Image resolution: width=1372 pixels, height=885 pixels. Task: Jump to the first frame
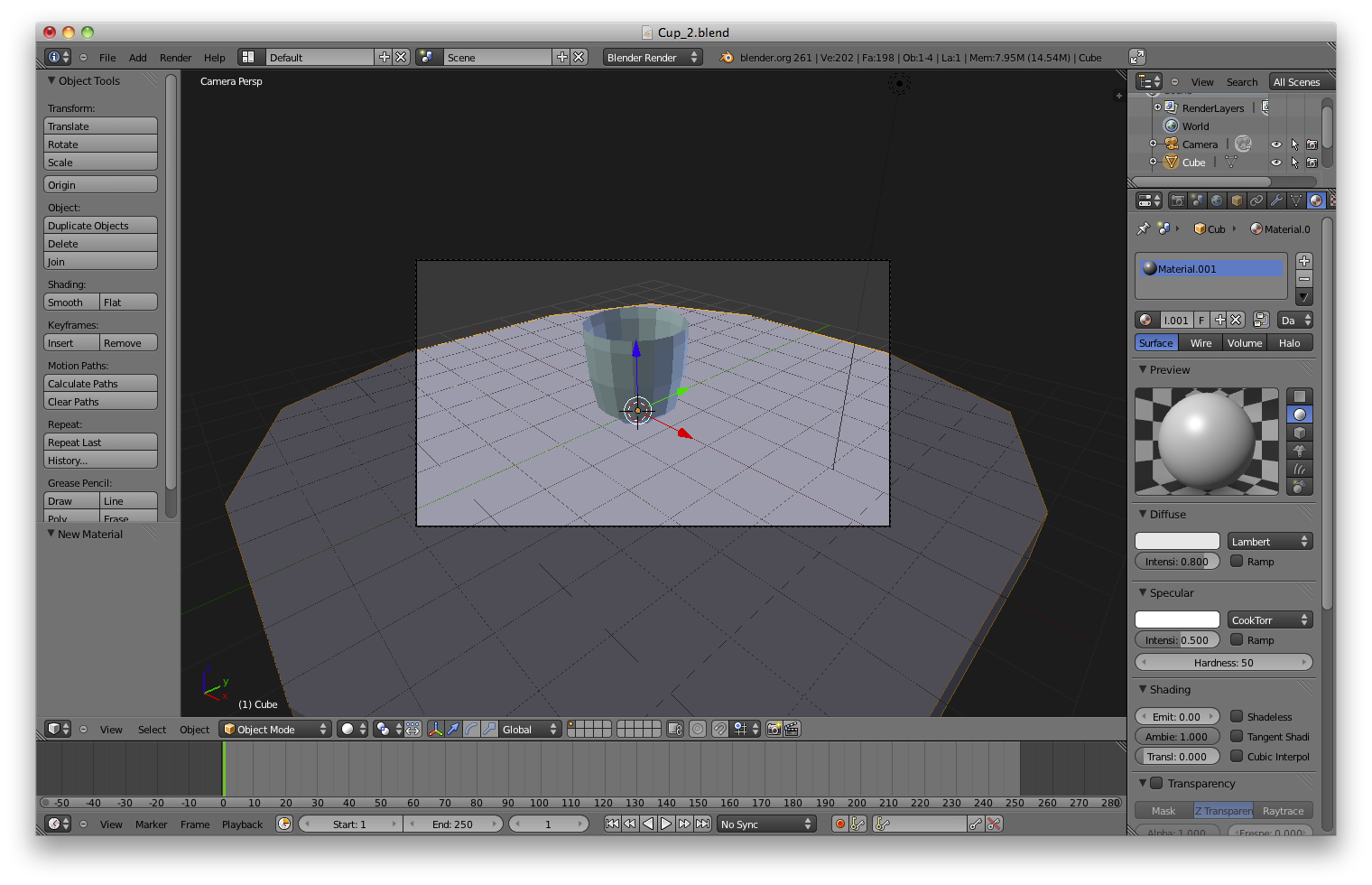click(x=612, y=824)
